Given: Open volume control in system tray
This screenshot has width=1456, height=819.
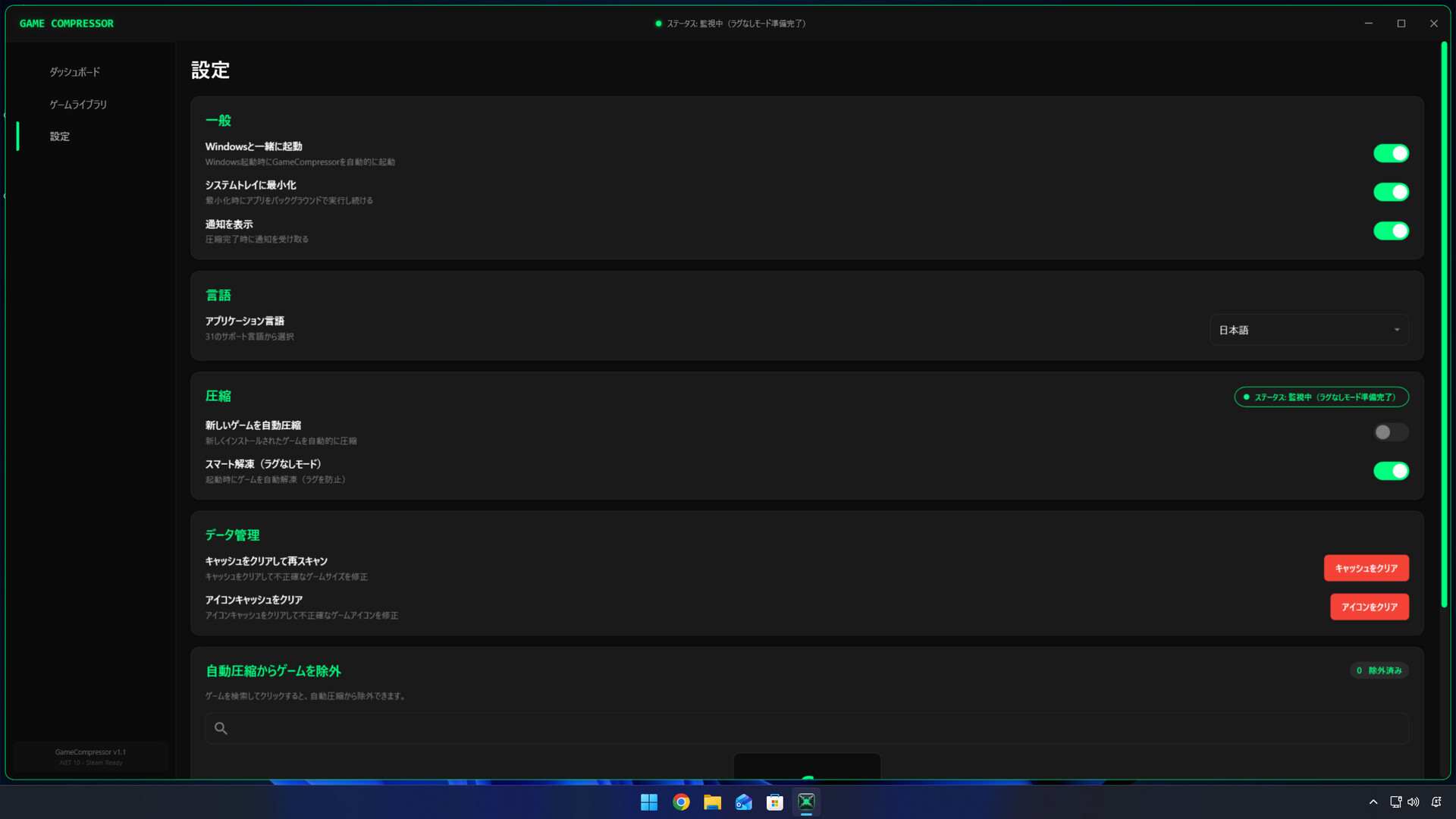Looking at the screenshot, I should point(1414,802).
